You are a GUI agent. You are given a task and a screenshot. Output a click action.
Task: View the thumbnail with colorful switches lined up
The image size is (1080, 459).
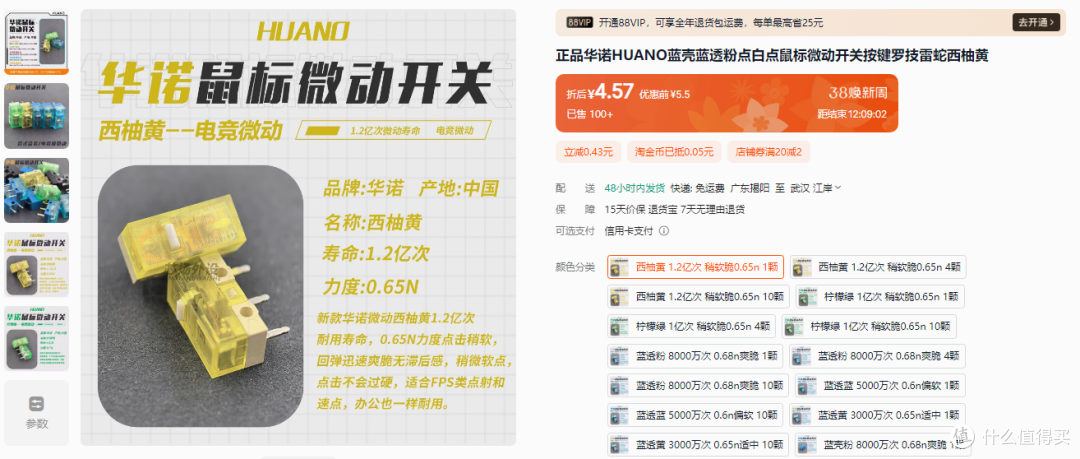point(37,116)
